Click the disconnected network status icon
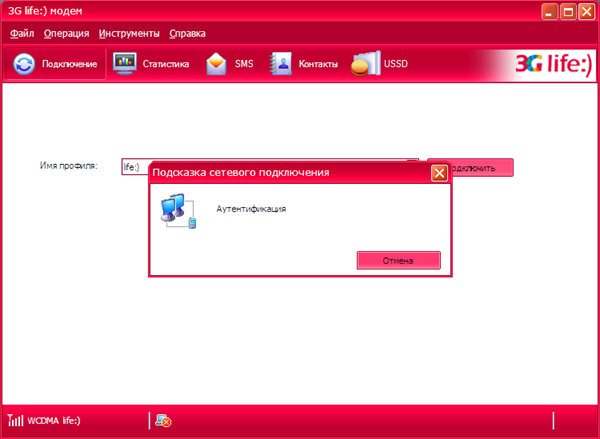Image resolution: width=600 pixels, height=439 pixels. (162, 421)
